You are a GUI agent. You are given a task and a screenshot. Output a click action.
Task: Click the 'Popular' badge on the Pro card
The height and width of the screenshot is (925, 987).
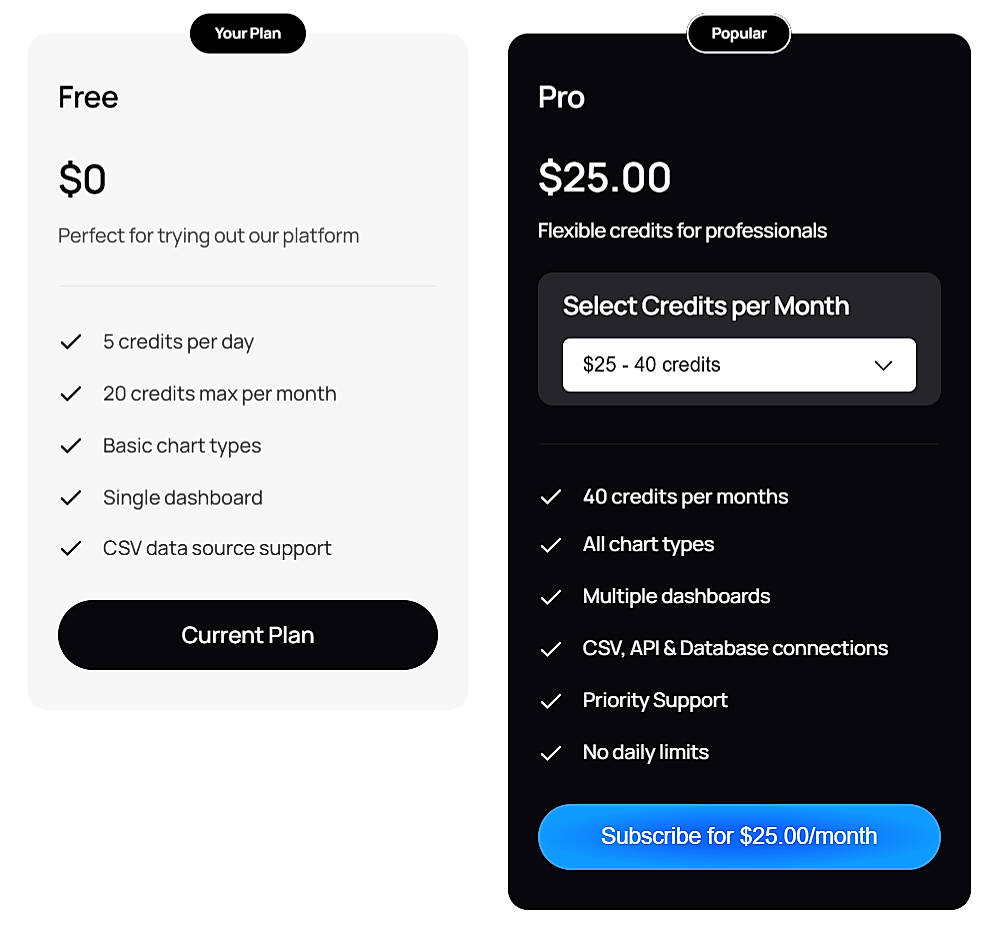tap(738, 33)
